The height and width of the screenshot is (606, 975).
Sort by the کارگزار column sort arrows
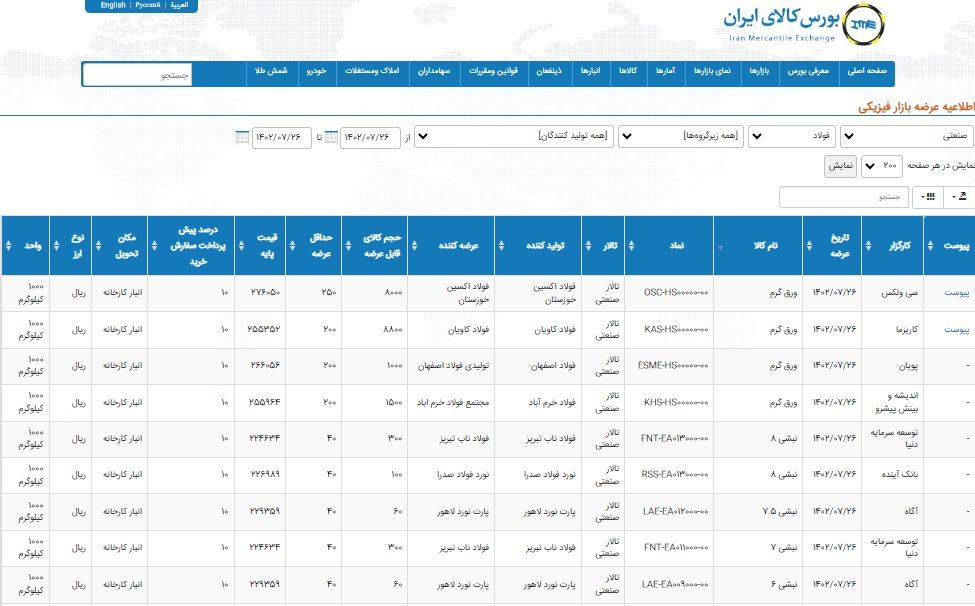click(x=868, y=246)
